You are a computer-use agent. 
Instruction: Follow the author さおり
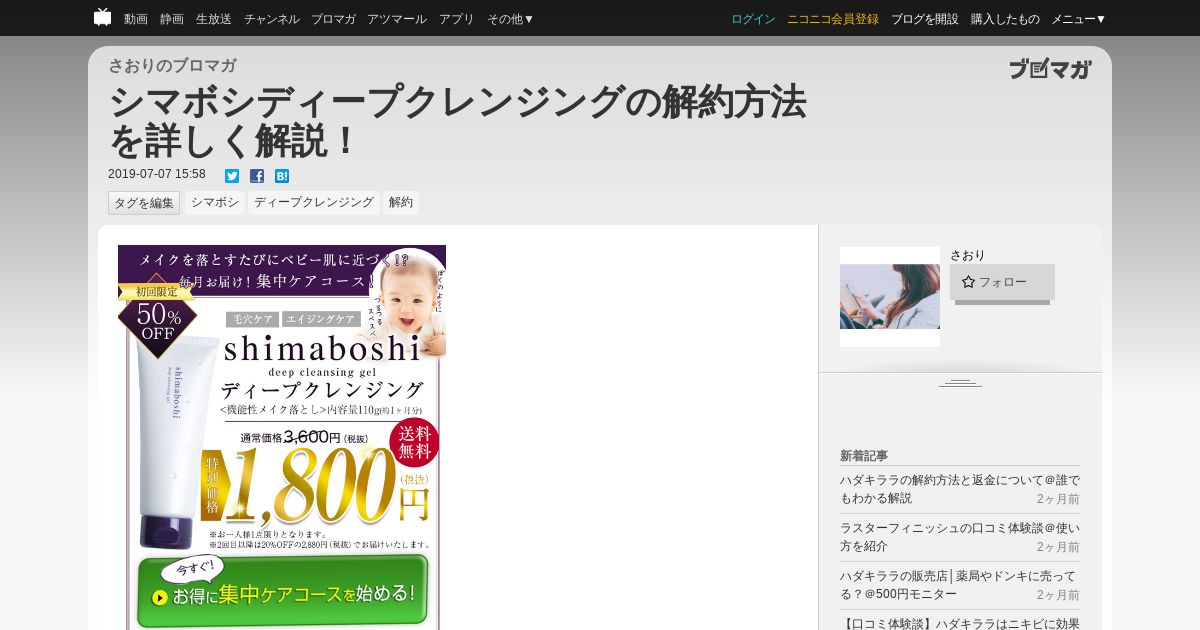(1002, 282)
